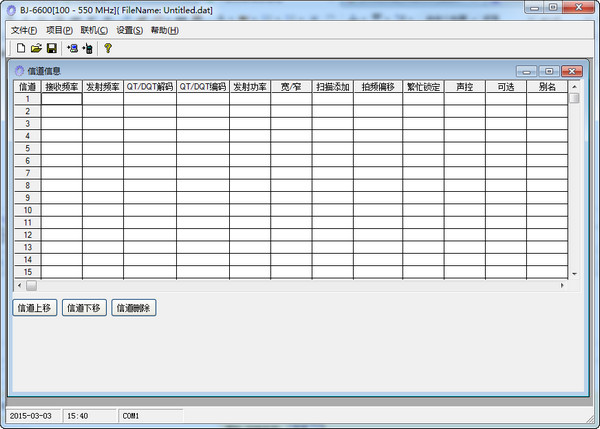
Task: Open the 联机(C) menu
Action: pyautogui.click(x=94, y=30)
